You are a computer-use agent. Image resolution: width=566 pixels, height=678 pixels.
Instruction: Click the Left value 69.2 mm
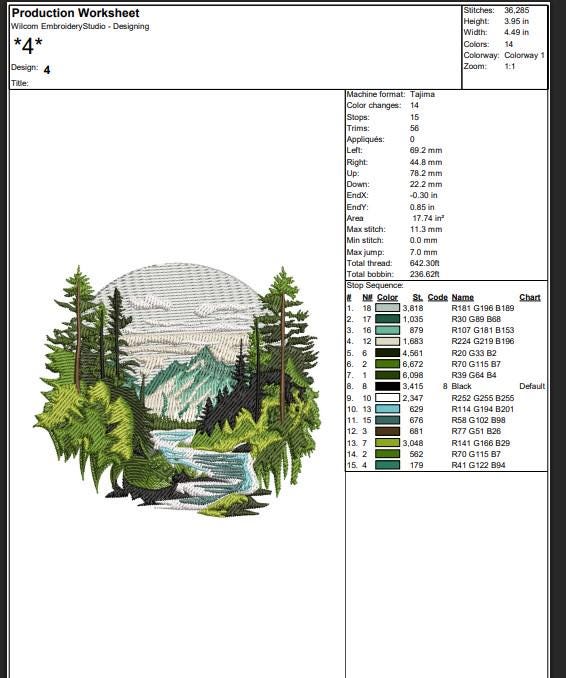point(426,150)
